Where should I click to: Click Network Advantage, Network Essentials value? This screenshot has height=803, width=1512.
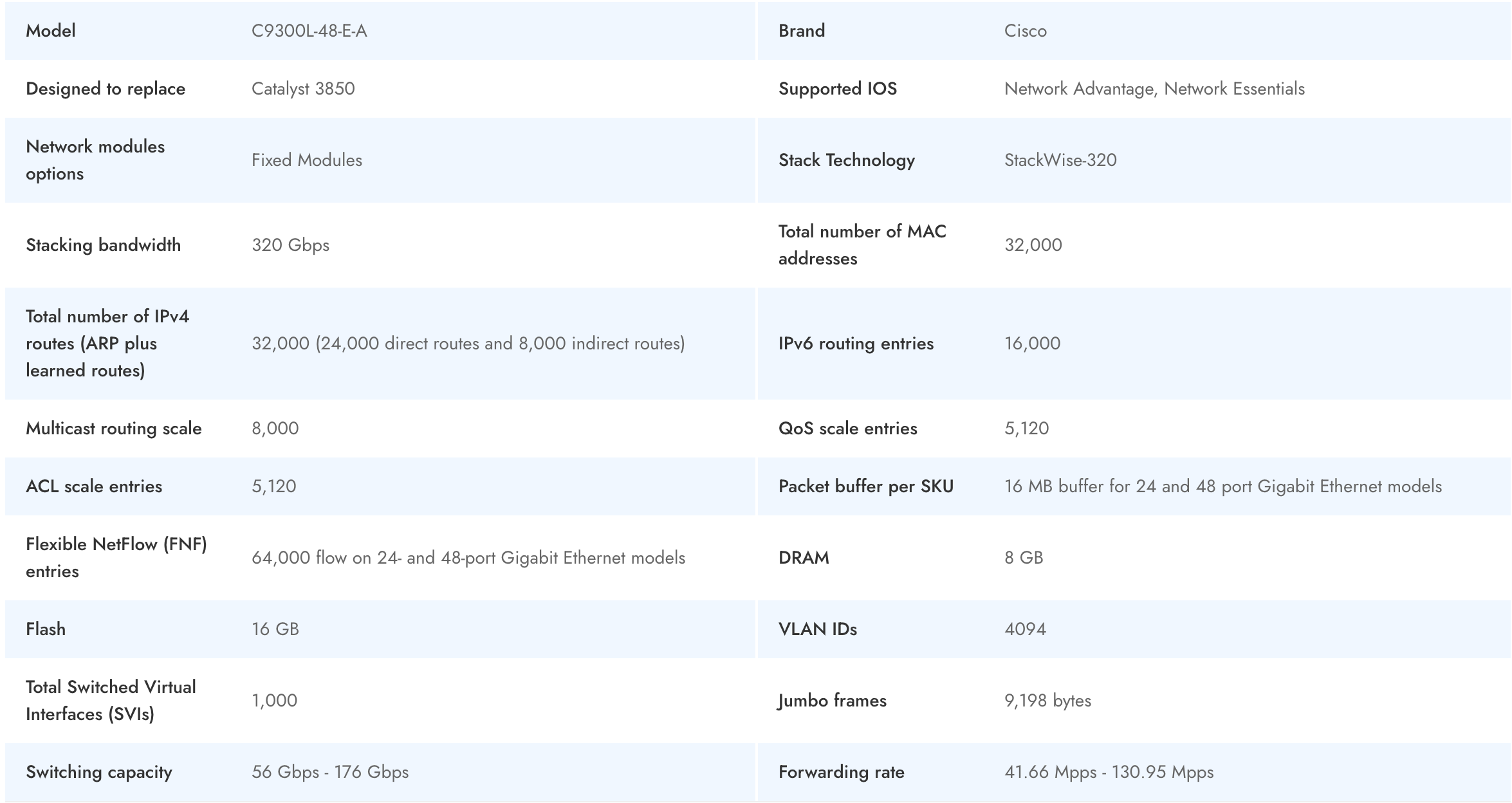(x=1154, y=89)
